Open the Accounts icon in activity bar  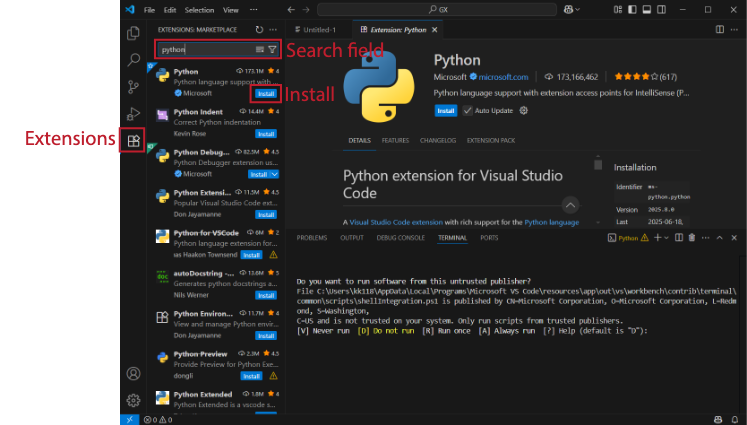coord(133,373)
